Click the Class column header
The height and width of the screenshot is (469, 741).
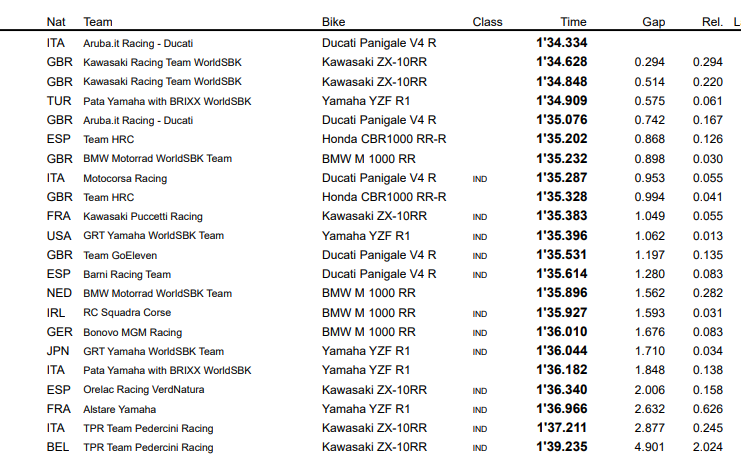pos(487,21)
